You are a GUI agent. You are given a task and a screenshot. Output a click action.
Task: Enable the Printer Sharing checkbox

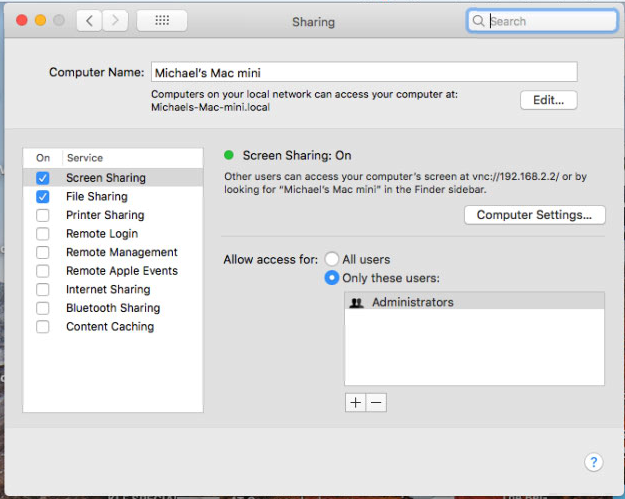coord(43,215)
